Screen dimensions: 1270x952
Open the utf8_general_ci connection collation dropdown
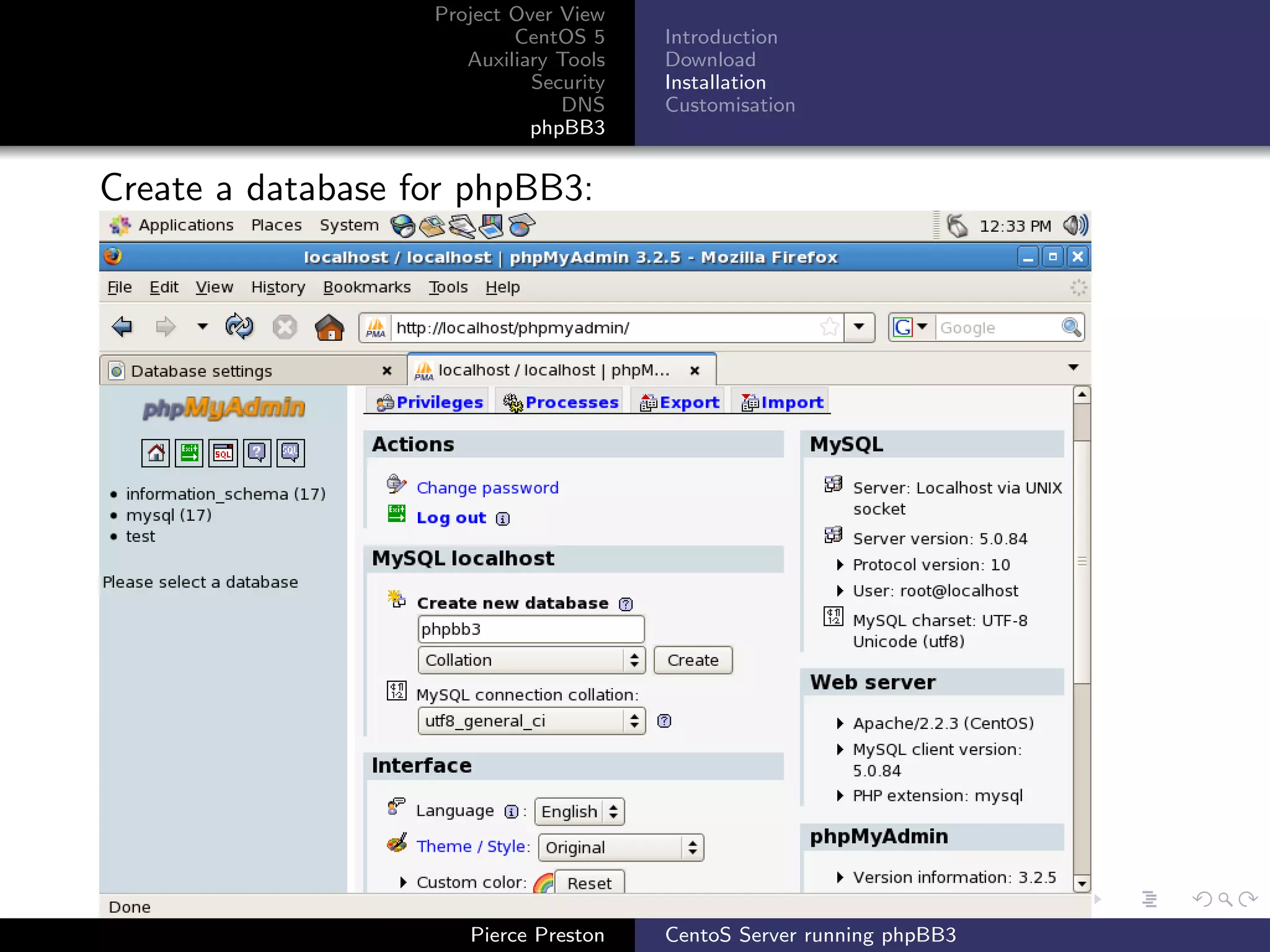(x=531, y=721)
